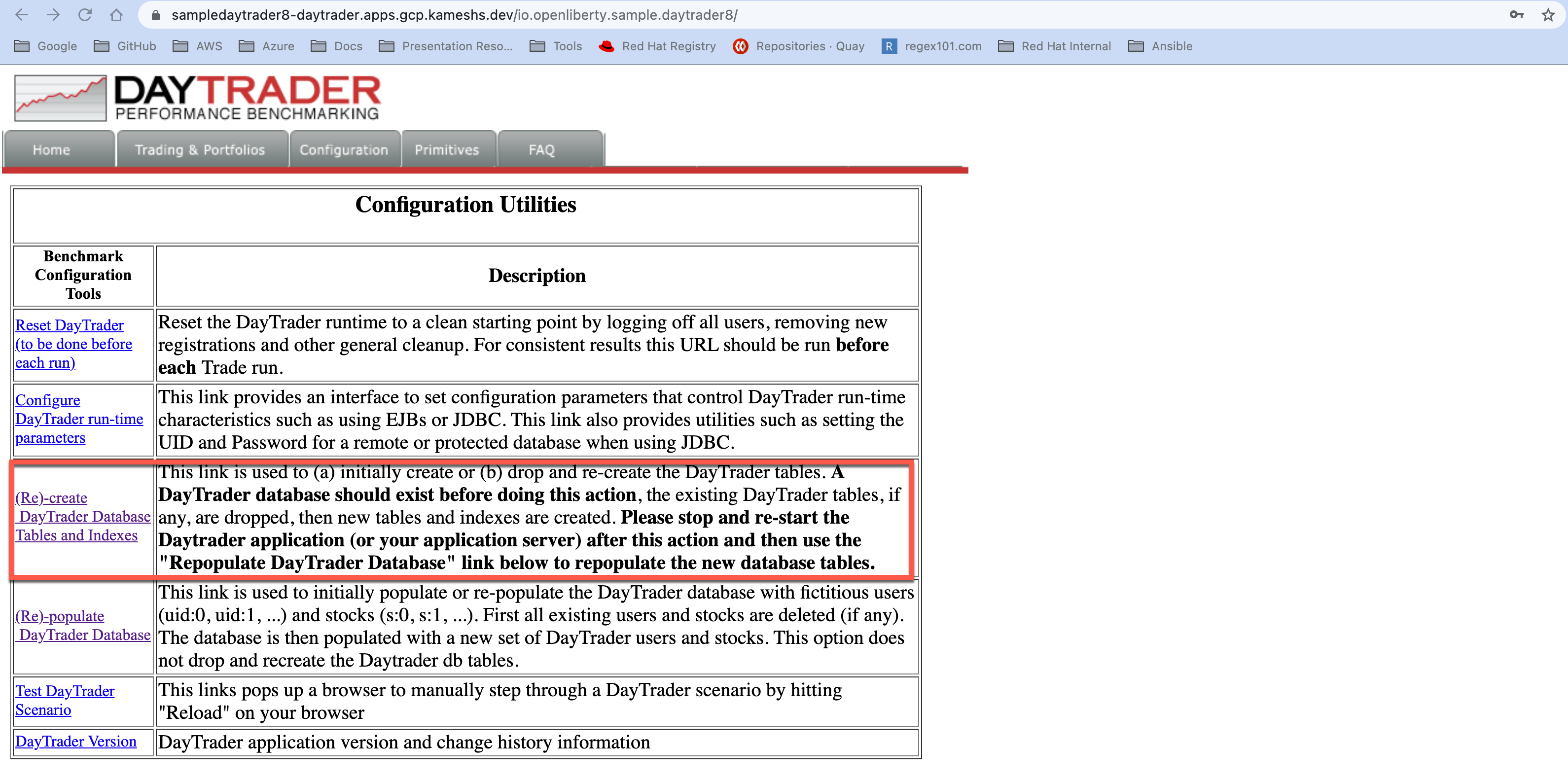Reload the page with refresh icon
The height and width of the screenshot is (780, 1568).
point(85,15)
